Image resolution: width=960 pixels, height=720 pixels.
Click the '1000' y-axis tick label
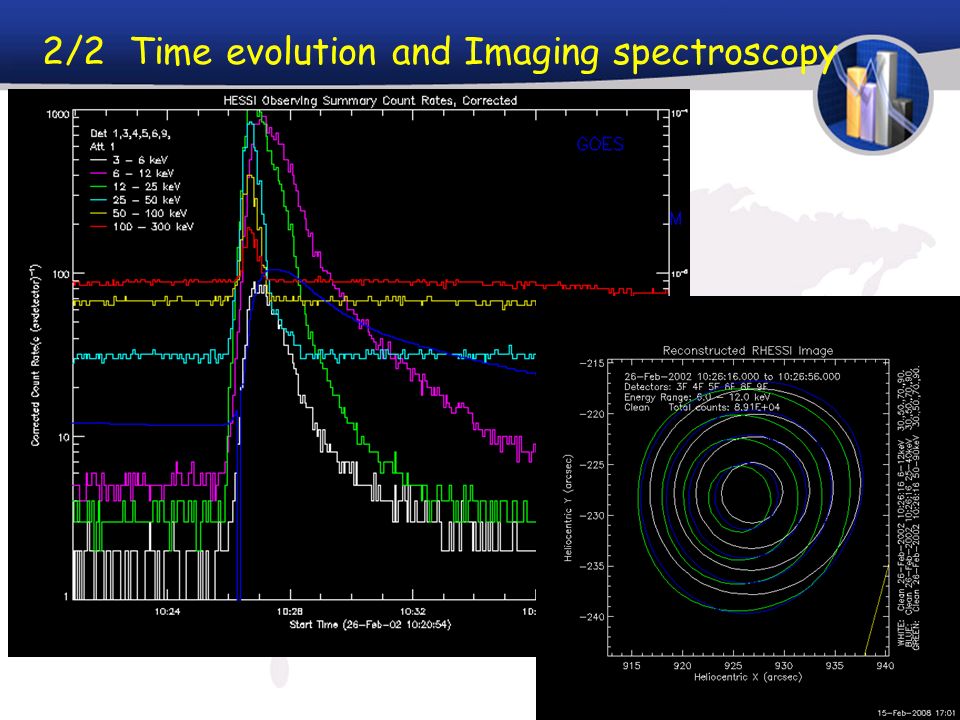(57, 114)
